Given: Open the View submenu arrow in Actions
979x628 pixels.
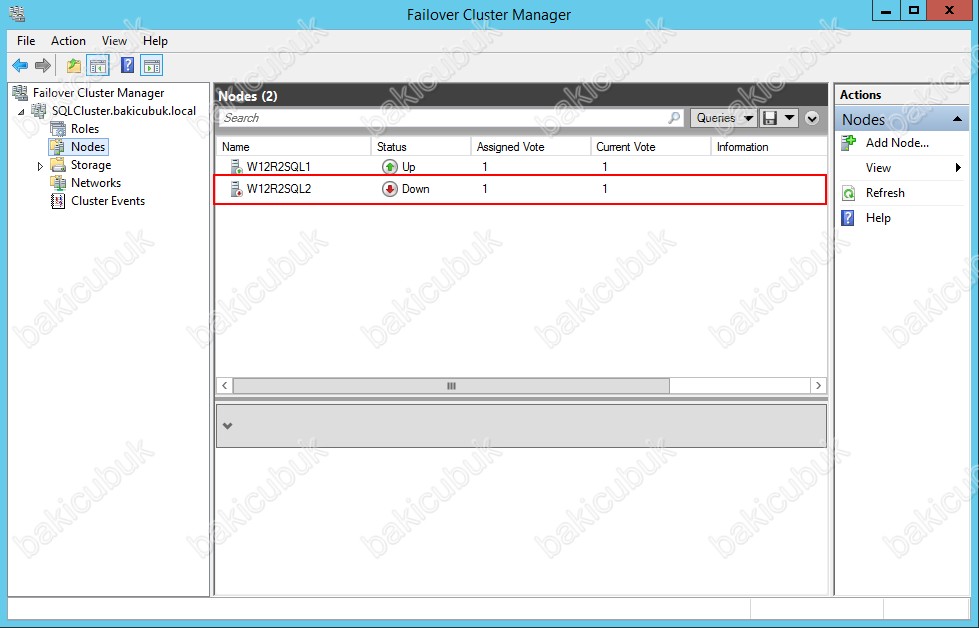Looking at the screenshot, I should coord(958,167).
